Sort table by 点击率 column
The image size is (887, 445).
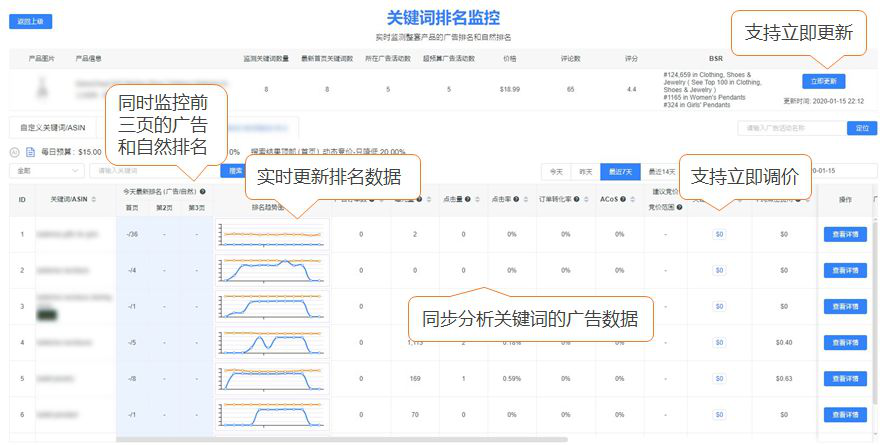[526, 199]
